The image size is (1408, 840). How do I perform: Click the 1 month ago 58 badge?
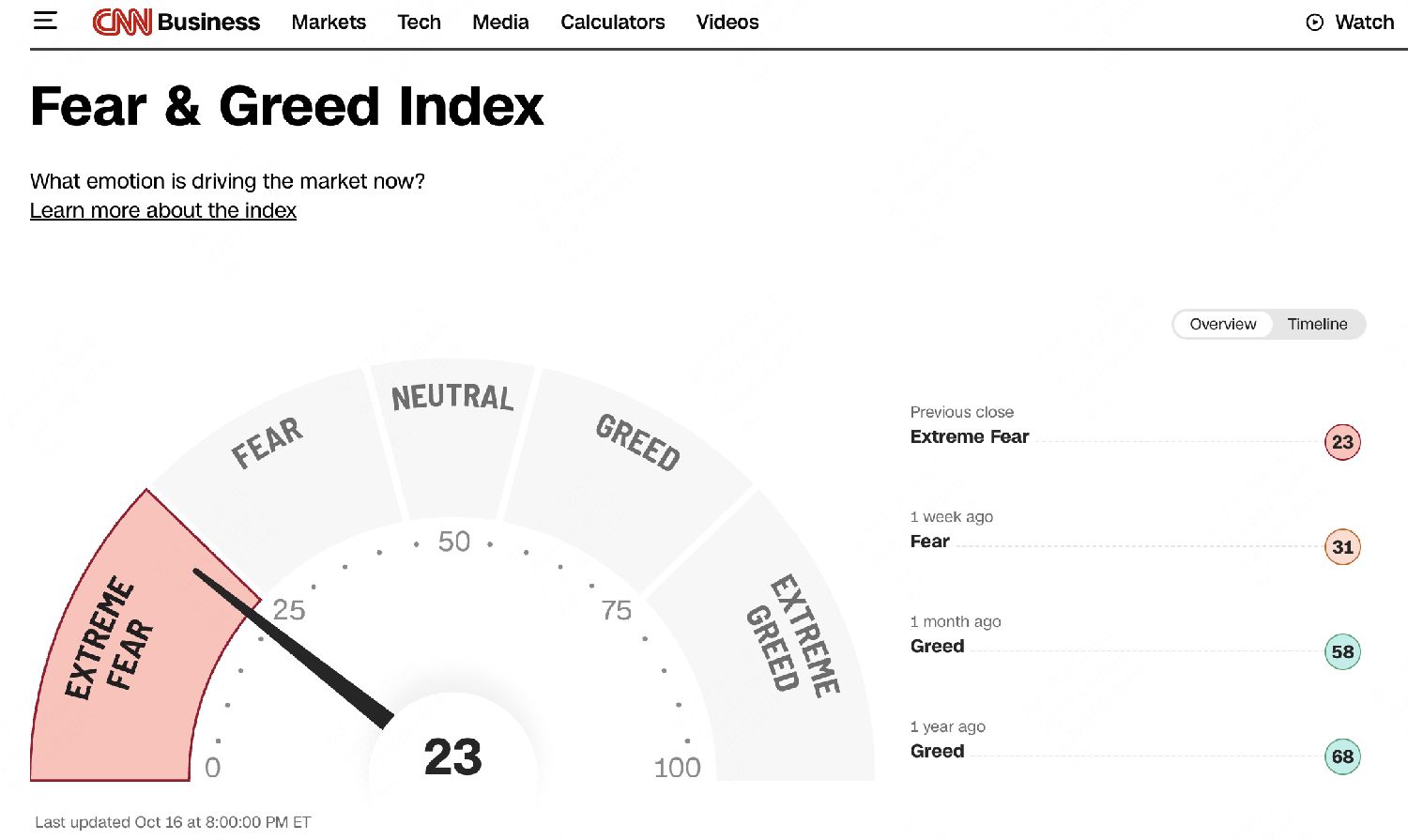coord(1342,652)
